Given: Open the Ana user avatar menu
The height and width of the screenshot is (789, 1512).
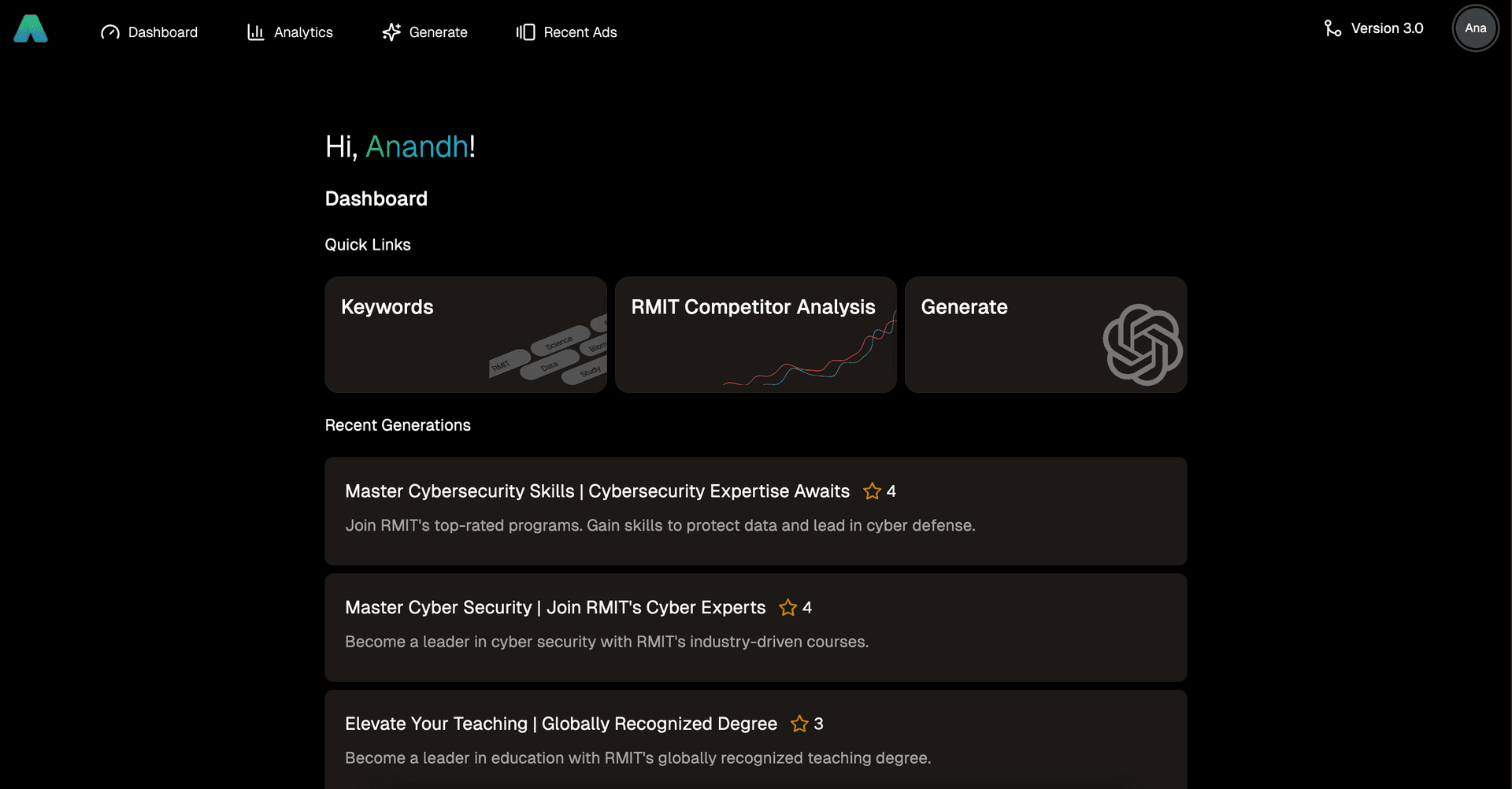Looking at the screenshot, I should point(1475,28).
